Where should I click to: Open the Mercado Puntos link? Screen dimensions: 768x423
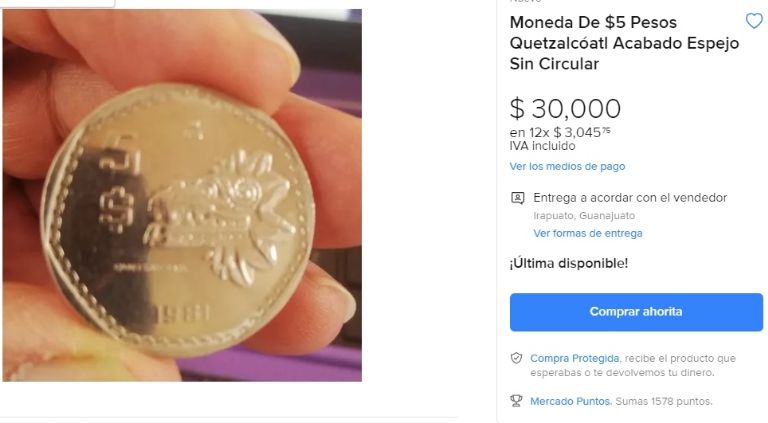pyautogui.click(x=571, y=401)
